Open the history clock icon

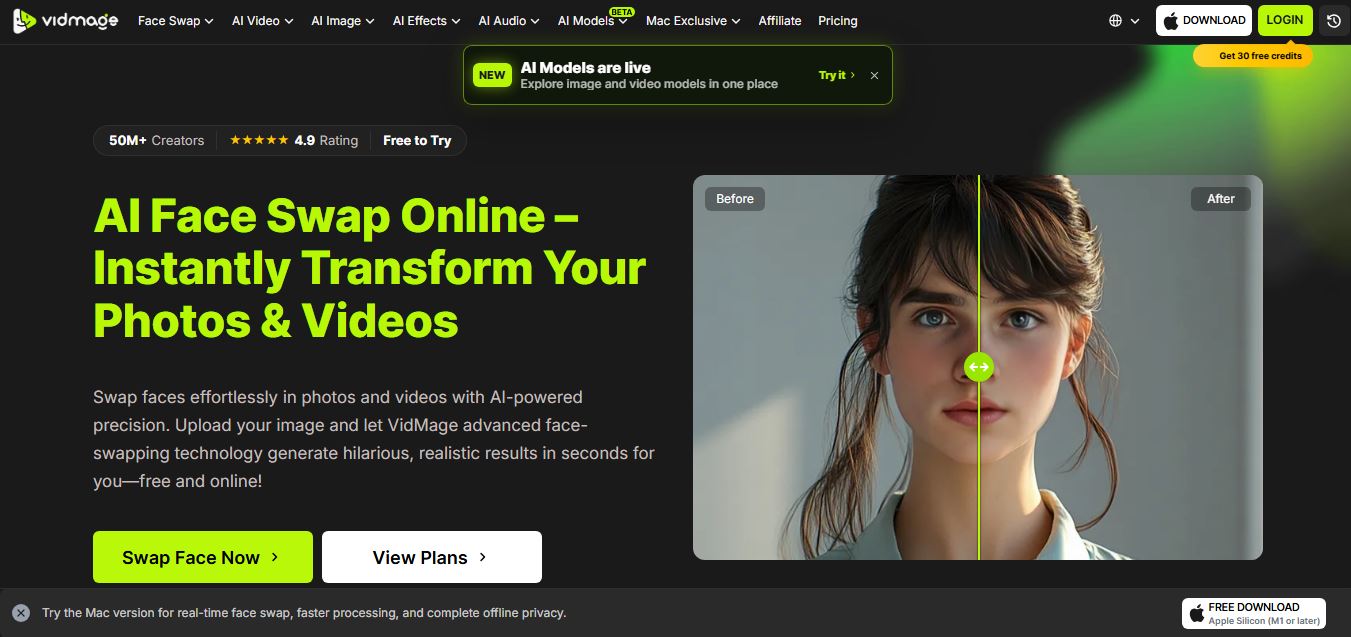click(1333, 20)
